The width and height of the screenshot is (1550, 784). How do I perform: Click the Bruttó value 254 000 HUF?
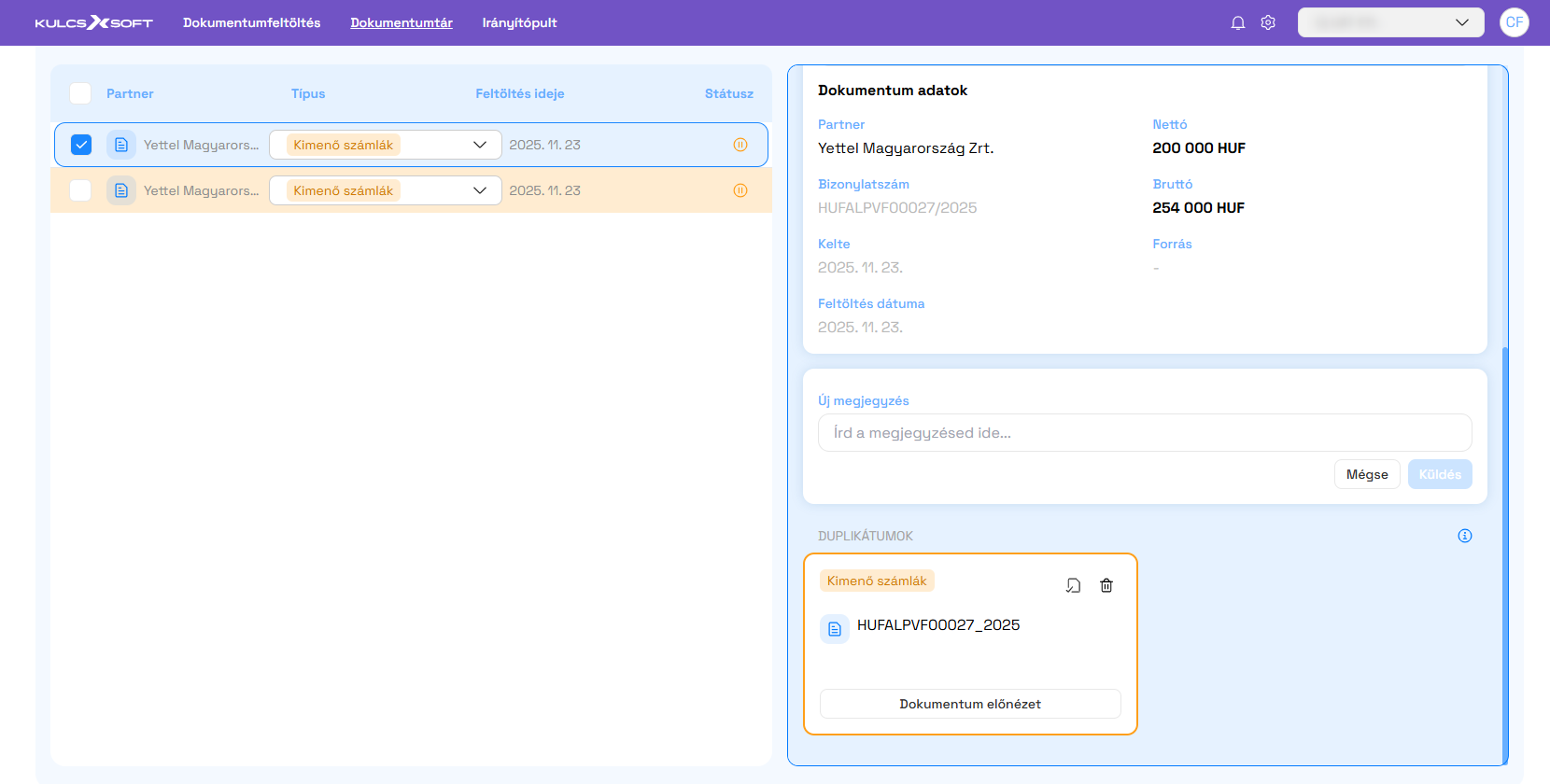coord(1199,208)
